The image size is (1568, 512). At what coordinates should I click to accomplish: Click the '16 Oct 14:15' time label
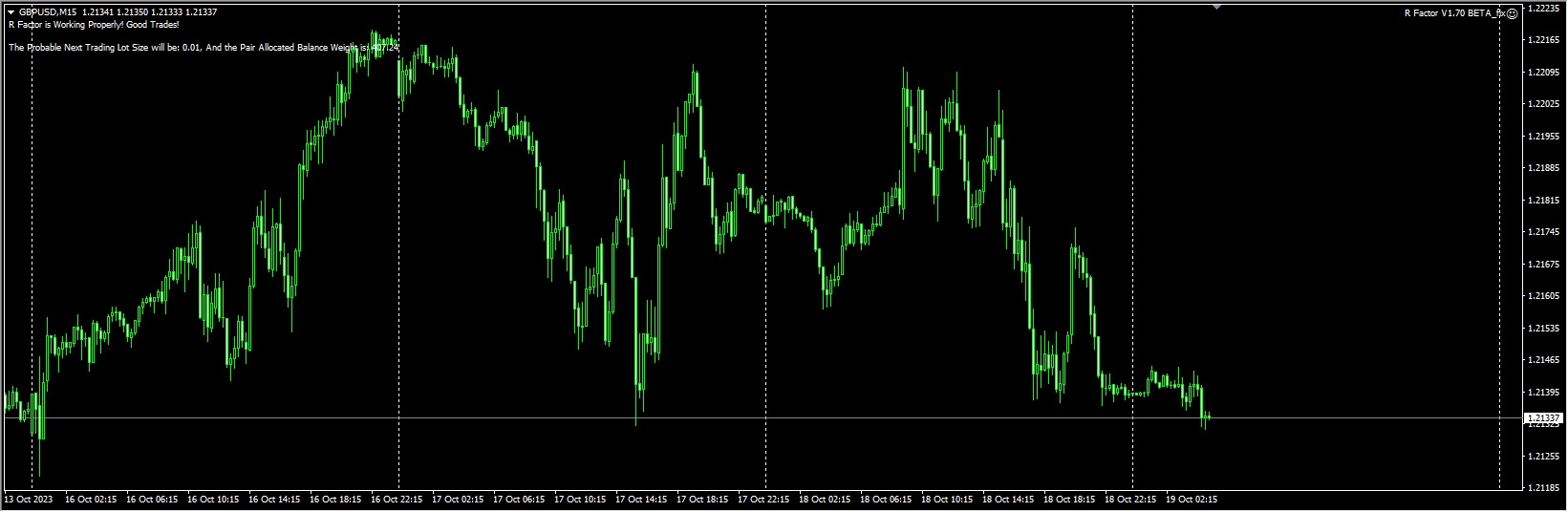pyautogui.click(x=276, y=499)
